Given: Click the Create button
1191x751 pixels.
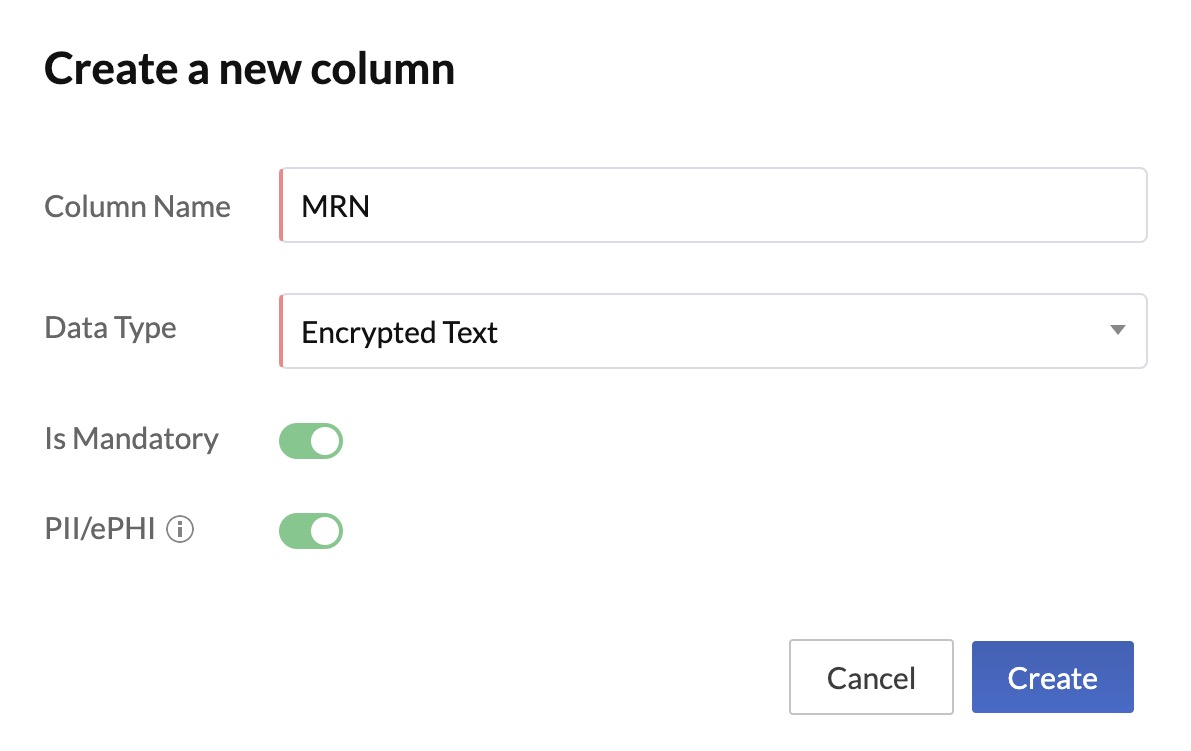Looking at the screenshot, I should (x=1052, y=678).
